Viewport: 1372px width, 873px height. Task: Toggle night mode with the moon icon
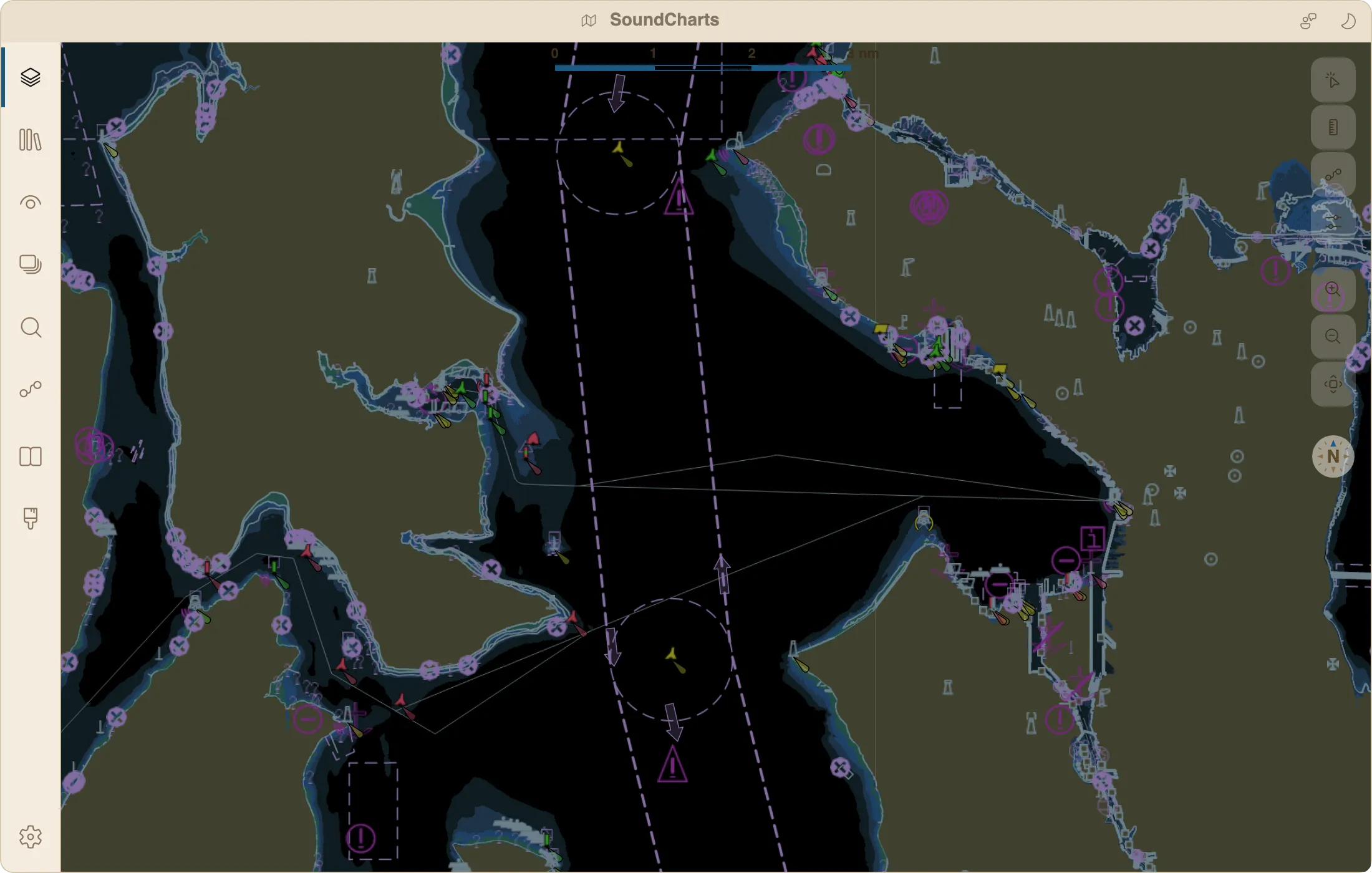[1348, 21]
